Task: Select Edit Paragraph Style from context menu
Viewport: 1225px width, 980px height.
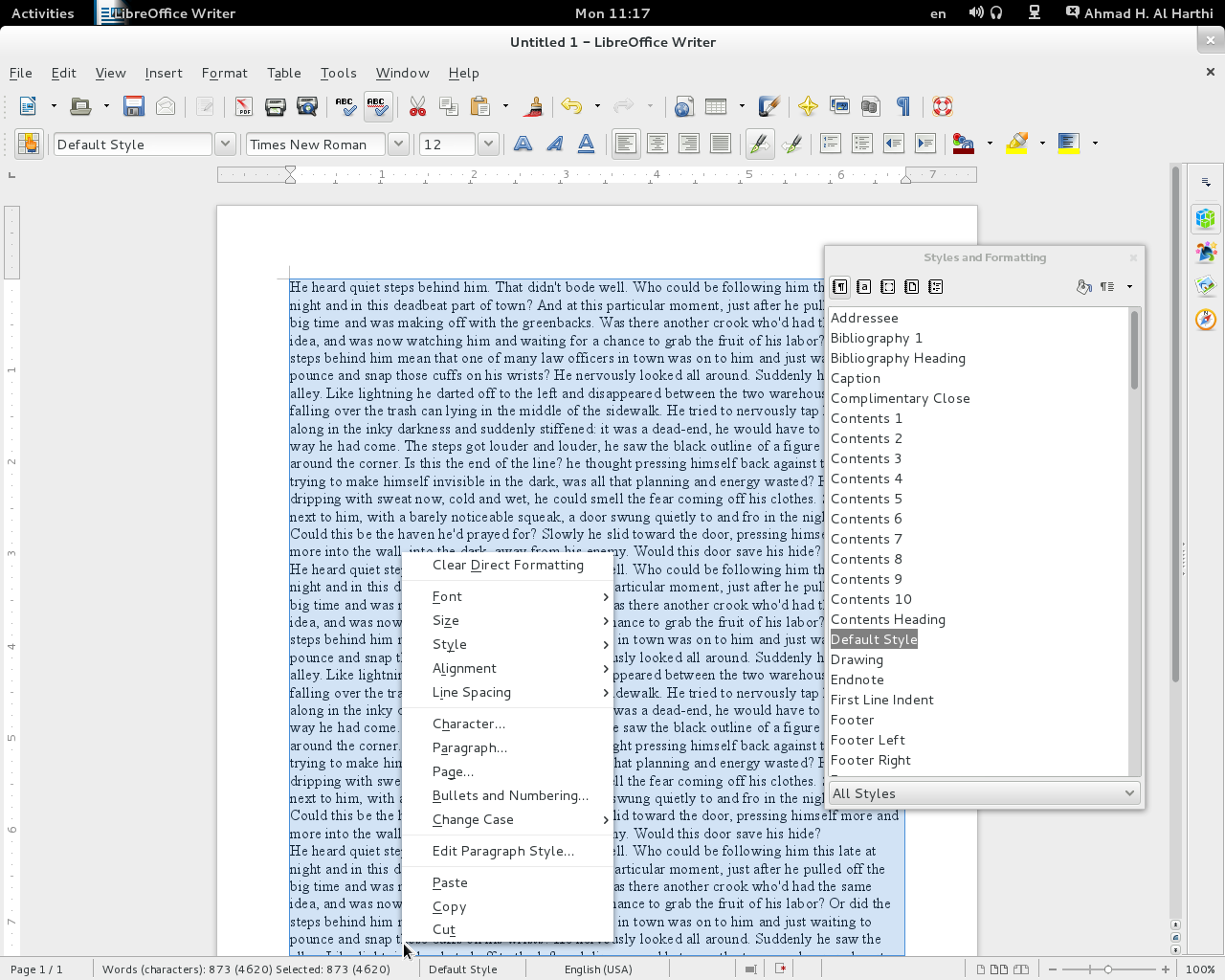Action: click(502, 851)
